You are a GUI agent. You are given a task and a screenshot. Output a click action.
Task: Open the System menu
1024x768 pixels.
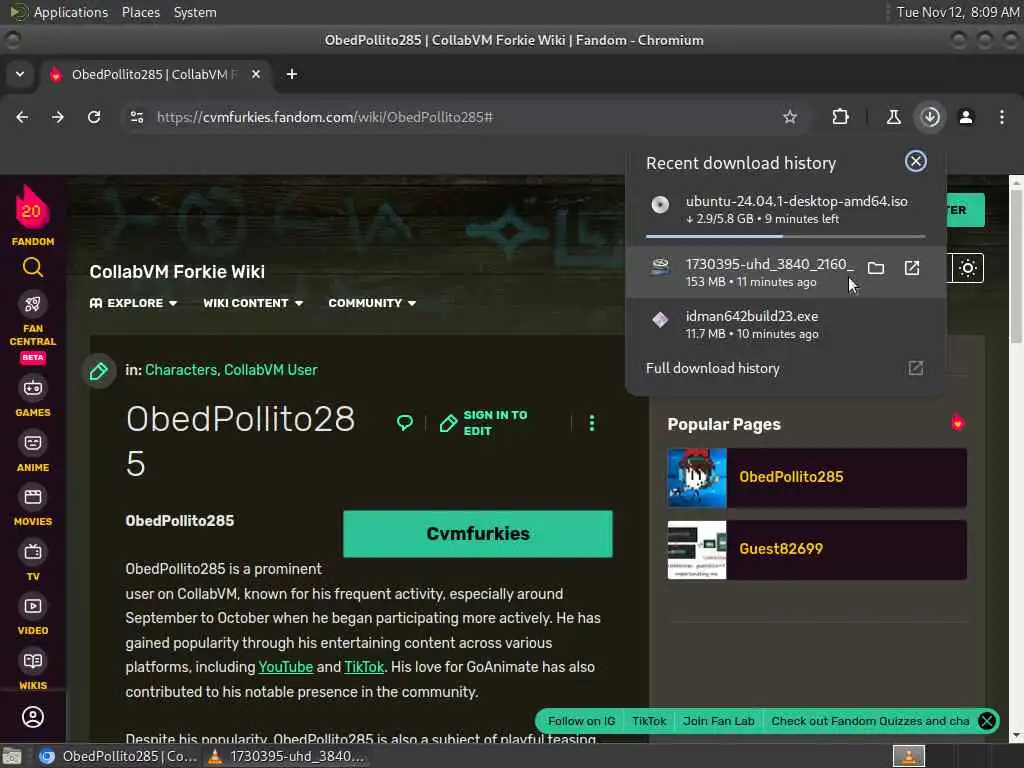195,12
